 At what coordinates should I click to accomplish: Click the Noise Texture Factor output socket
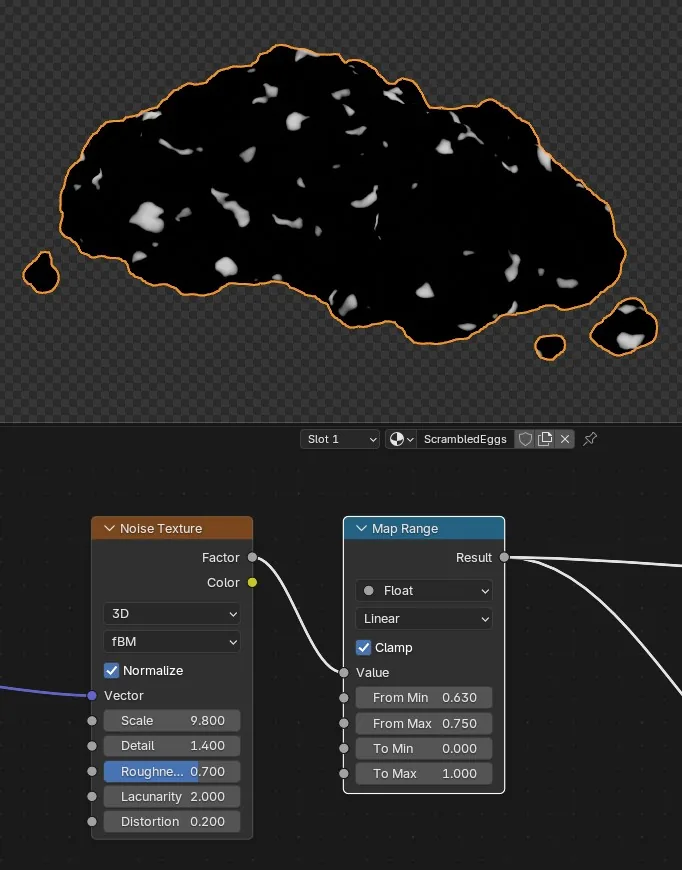(x=252, y=557)
